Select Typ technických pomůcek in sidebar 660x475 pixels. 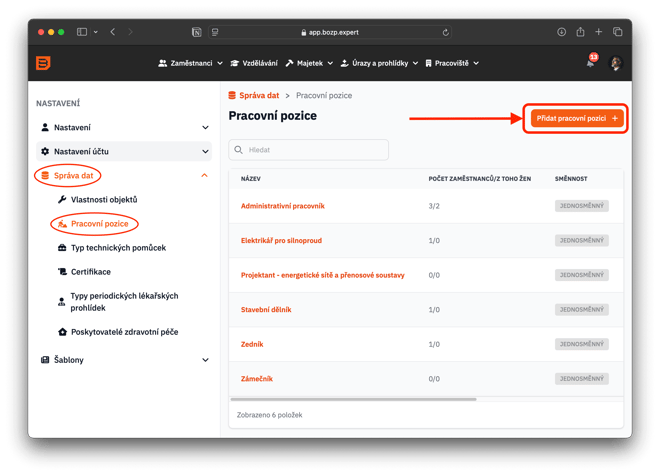(118, 247)
